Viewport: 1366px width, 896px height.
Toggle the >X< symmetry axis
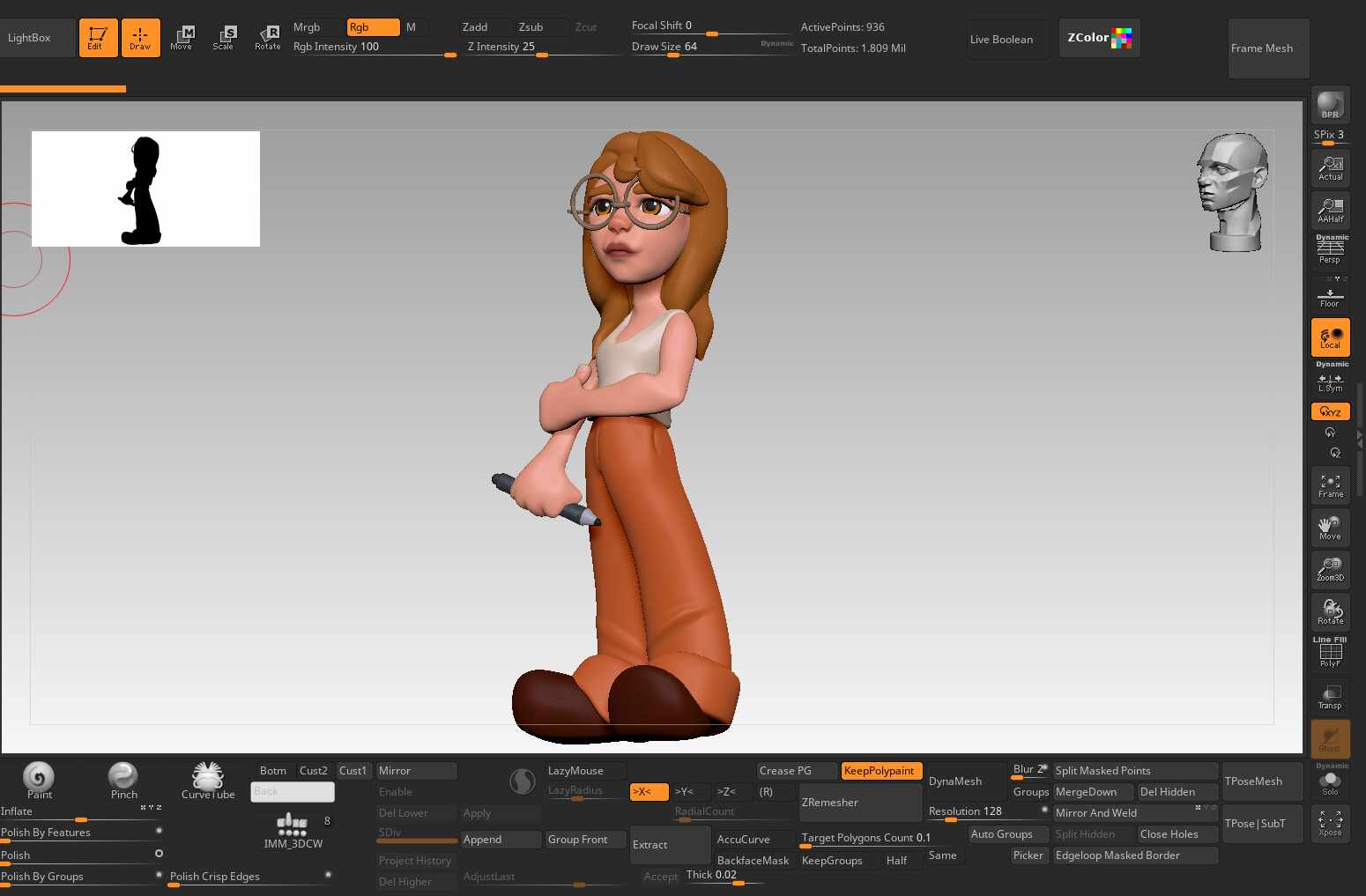(x=648, y=792)
